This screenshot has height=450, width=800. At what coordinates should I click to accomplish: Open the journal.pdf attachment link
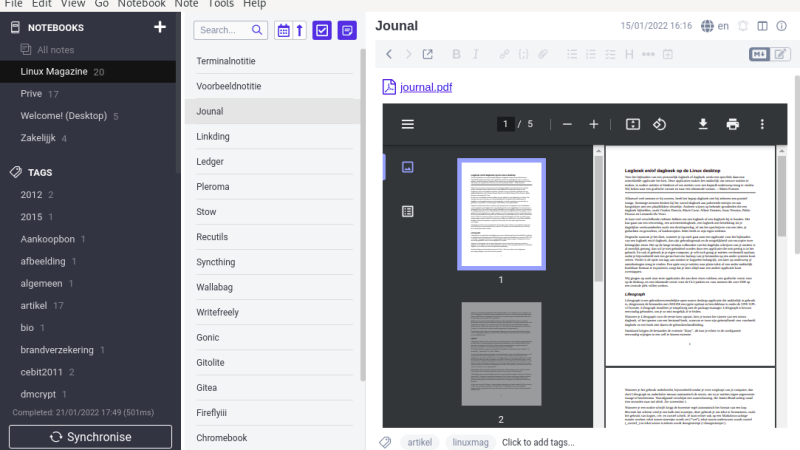tap(426, 87)
